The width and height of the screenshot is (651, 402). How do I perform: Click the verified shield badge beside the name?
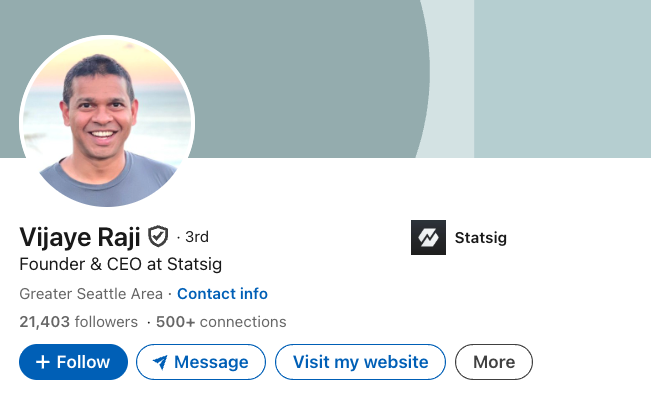pos(157,237)
